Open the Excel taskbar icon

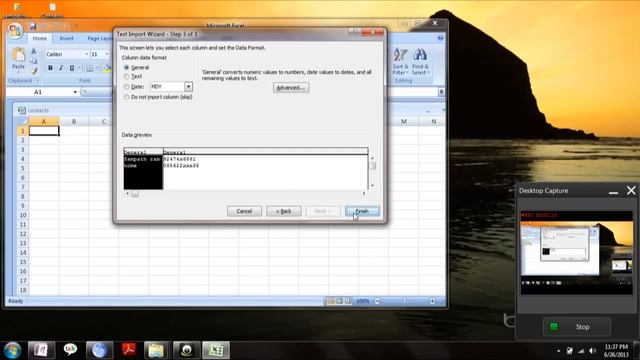tap(216, 350)
